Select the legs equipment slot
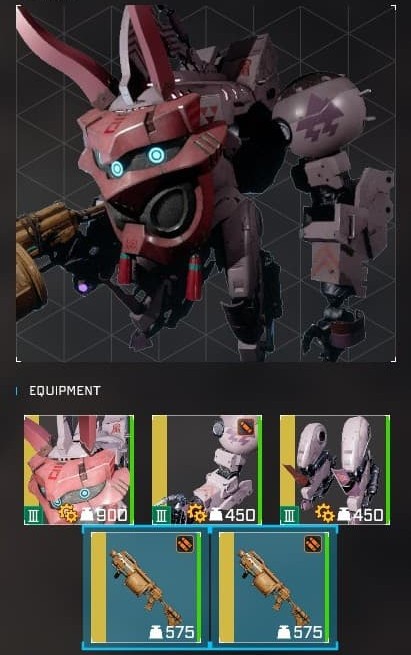 click(x=335, y=470)
